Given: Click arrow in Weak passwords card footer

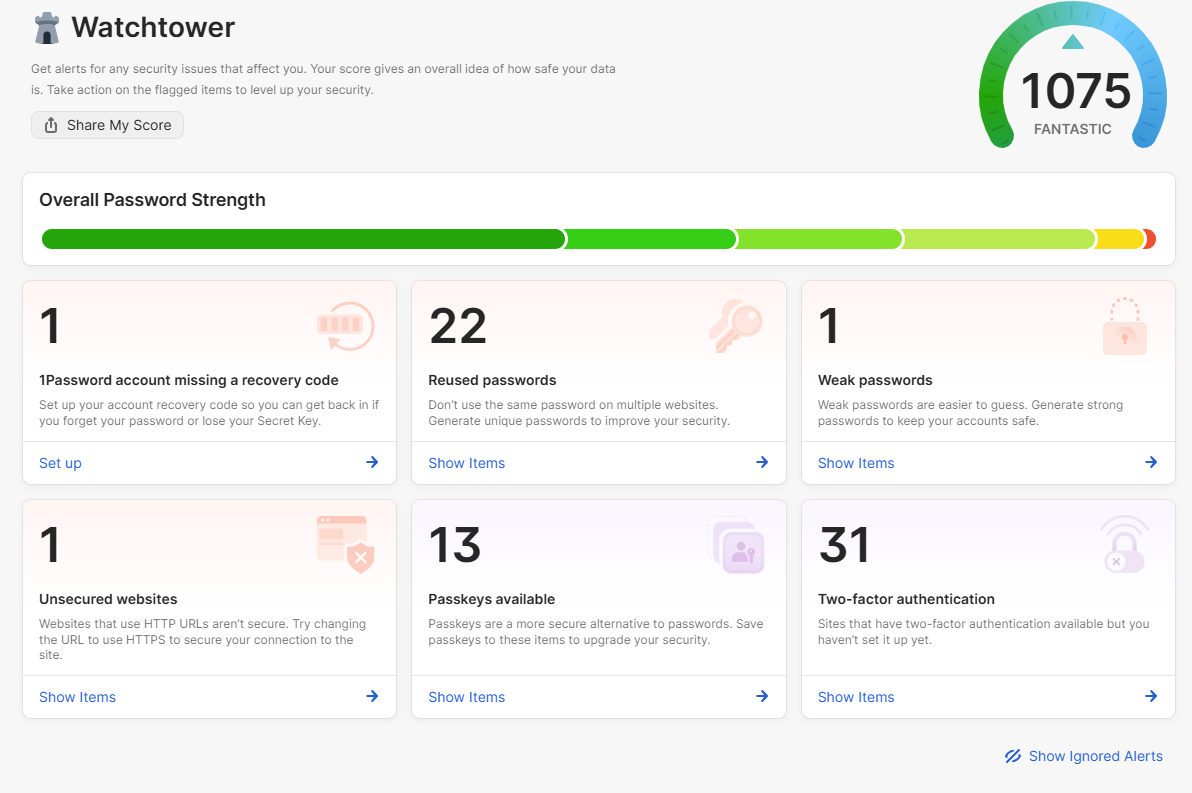Looking at the screenshot, I should [x=1151, y=462].
